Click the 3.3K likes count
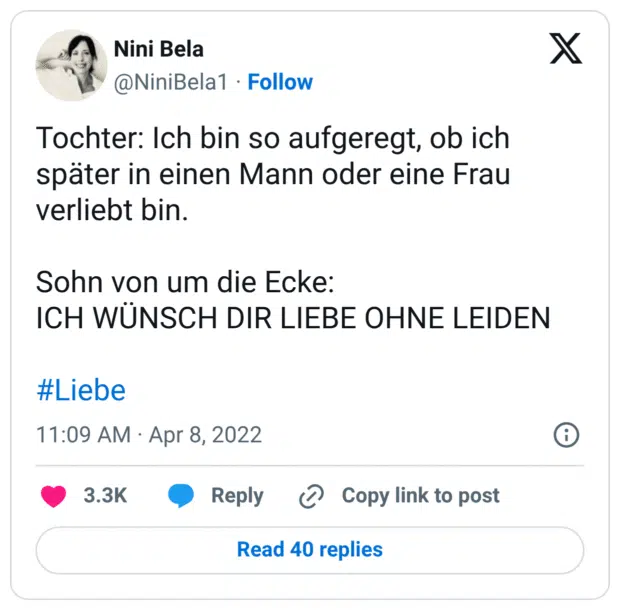Image resolution: width=620 pixels, height=610 pixels. (x=105, y=496)
